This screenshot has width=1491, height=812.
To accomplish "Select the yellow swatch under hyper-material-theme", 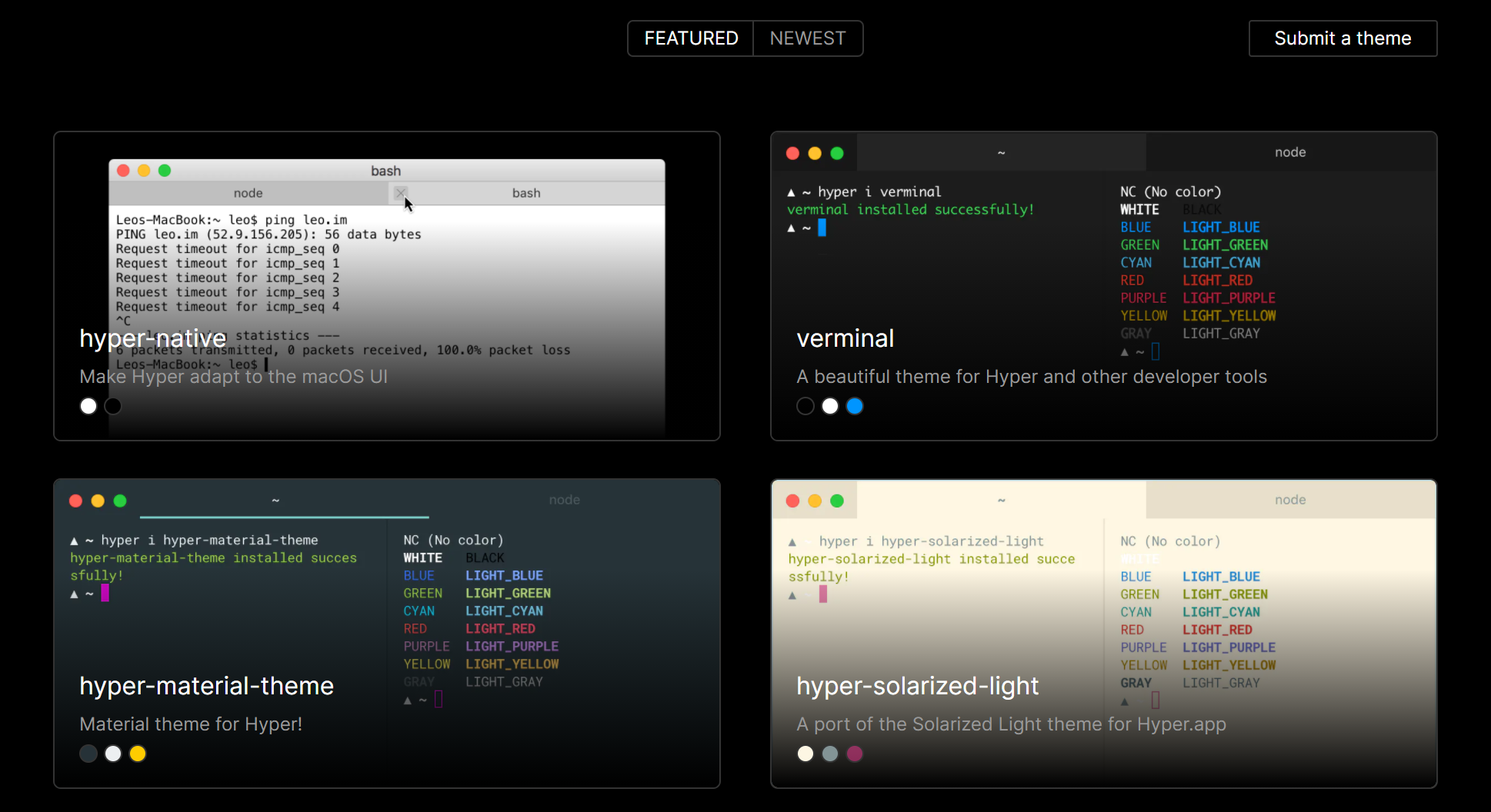I will (x=138, y=754).
